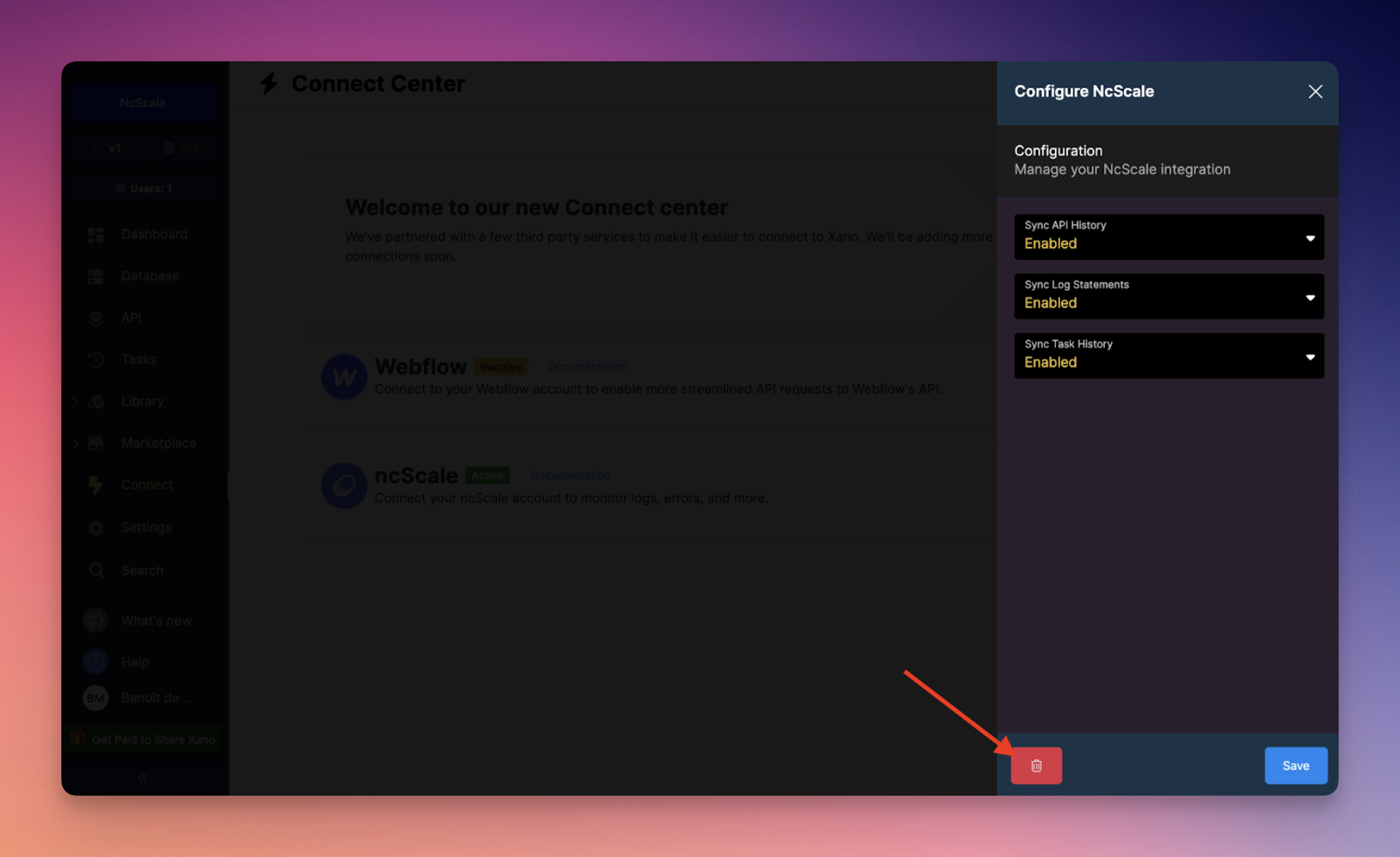Viewport: 1400px width, 857px height.
Task: Open Search in the sidebar
Action: tap(142, 570)
